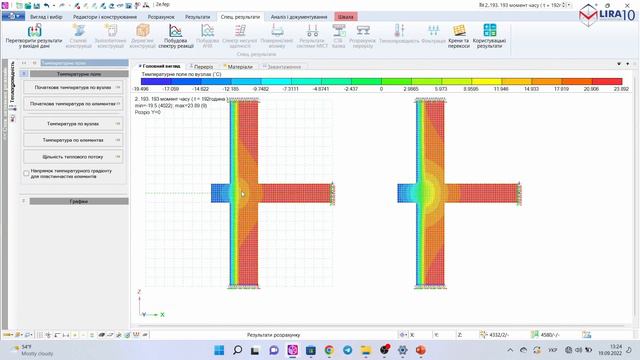Open Розрахунок ribbon tab

[161, 17]
